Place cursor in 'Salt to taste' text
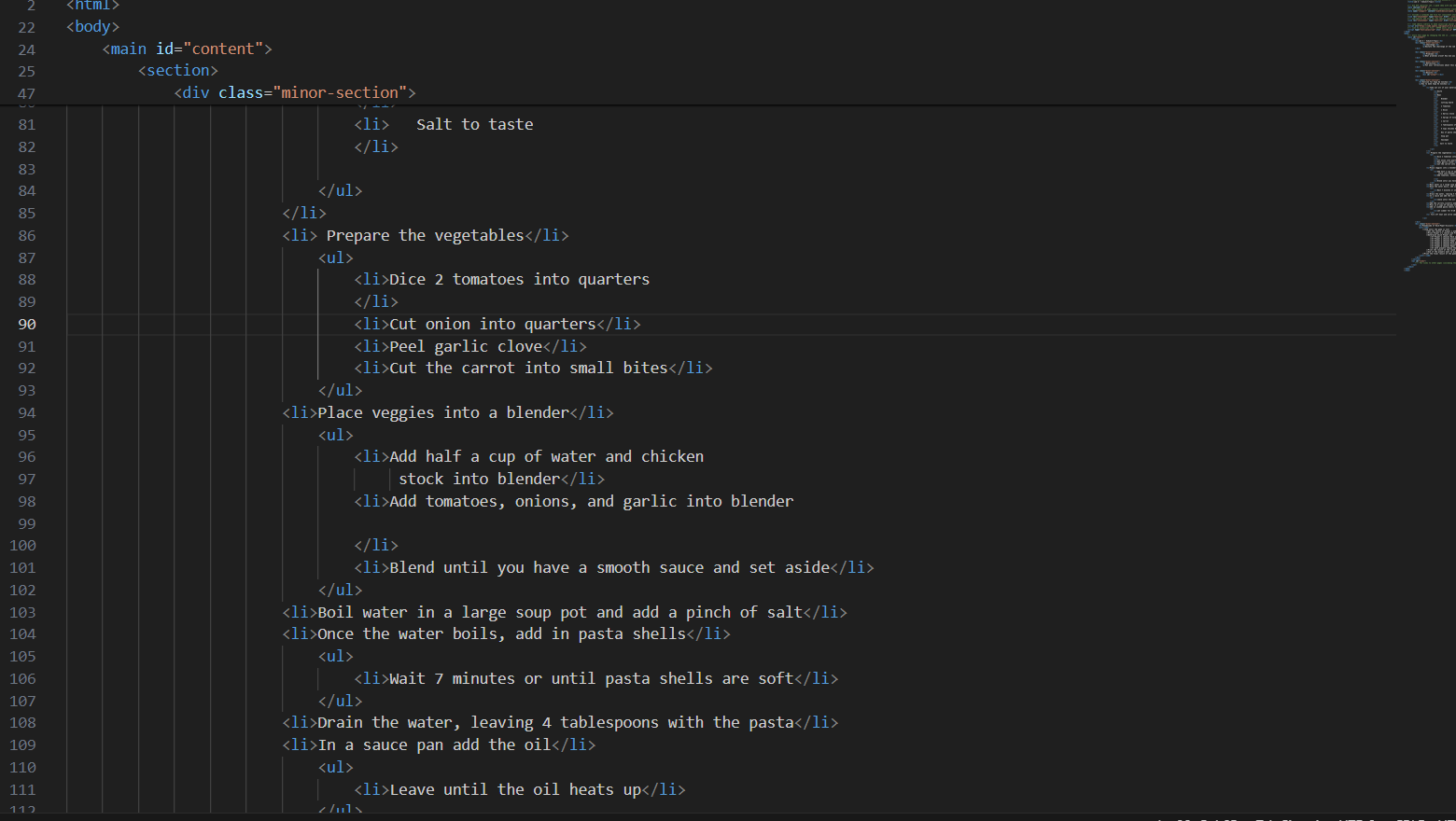 [475, 124]
